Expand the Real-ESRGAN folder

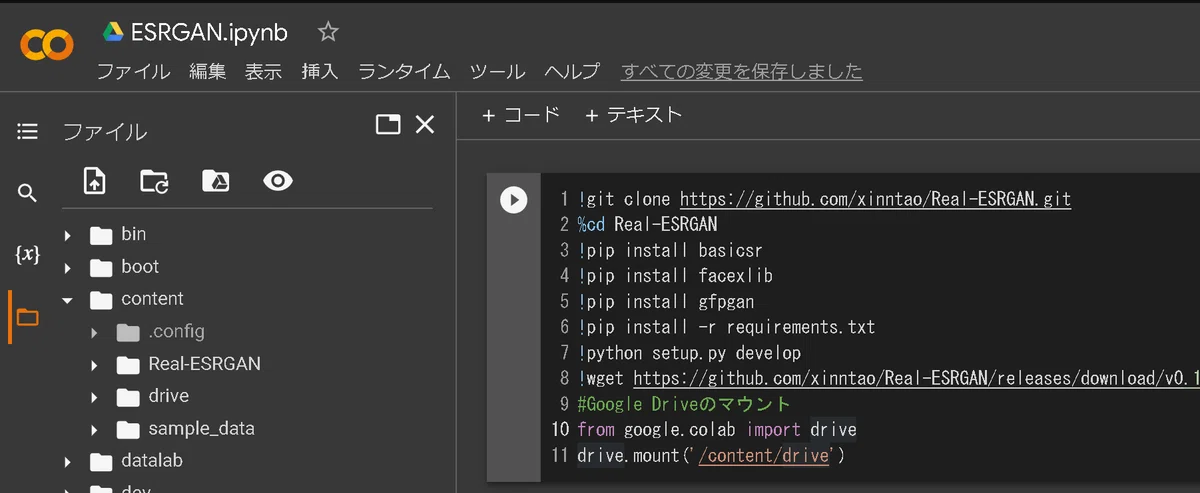click(x=95, y=364)
